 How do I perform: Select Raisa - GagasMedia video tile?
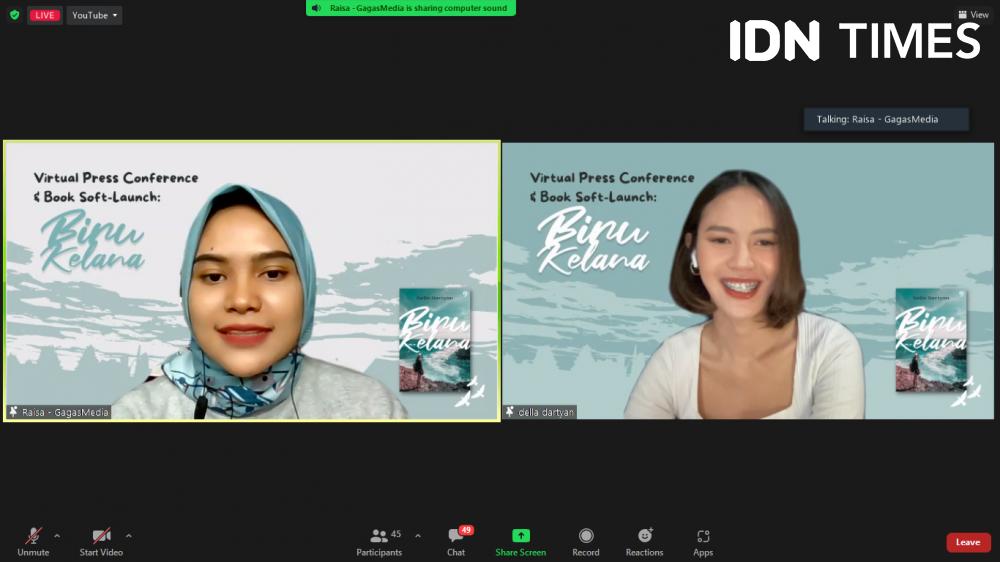click(252, 281)
